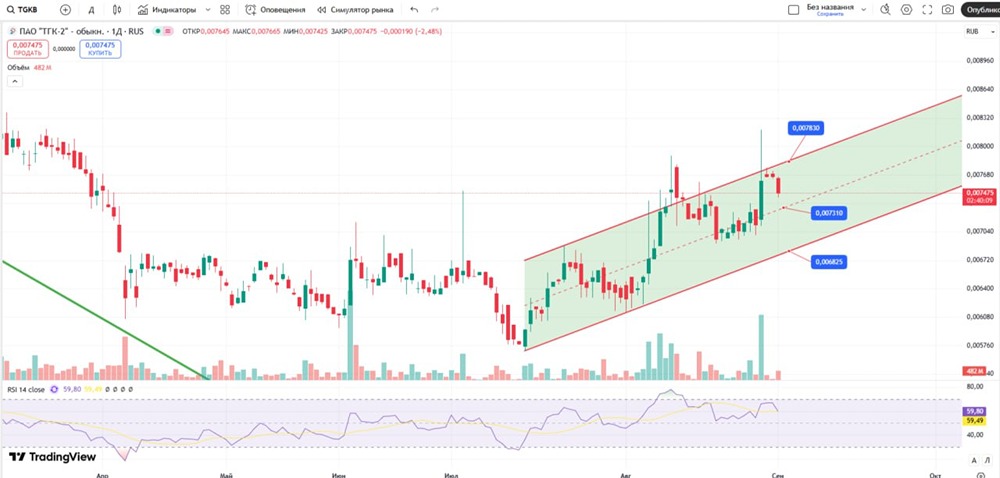Collapse the indicator legend chevron
The image size is (1000, 478).
pyautogui.click(x=14, y=82)
